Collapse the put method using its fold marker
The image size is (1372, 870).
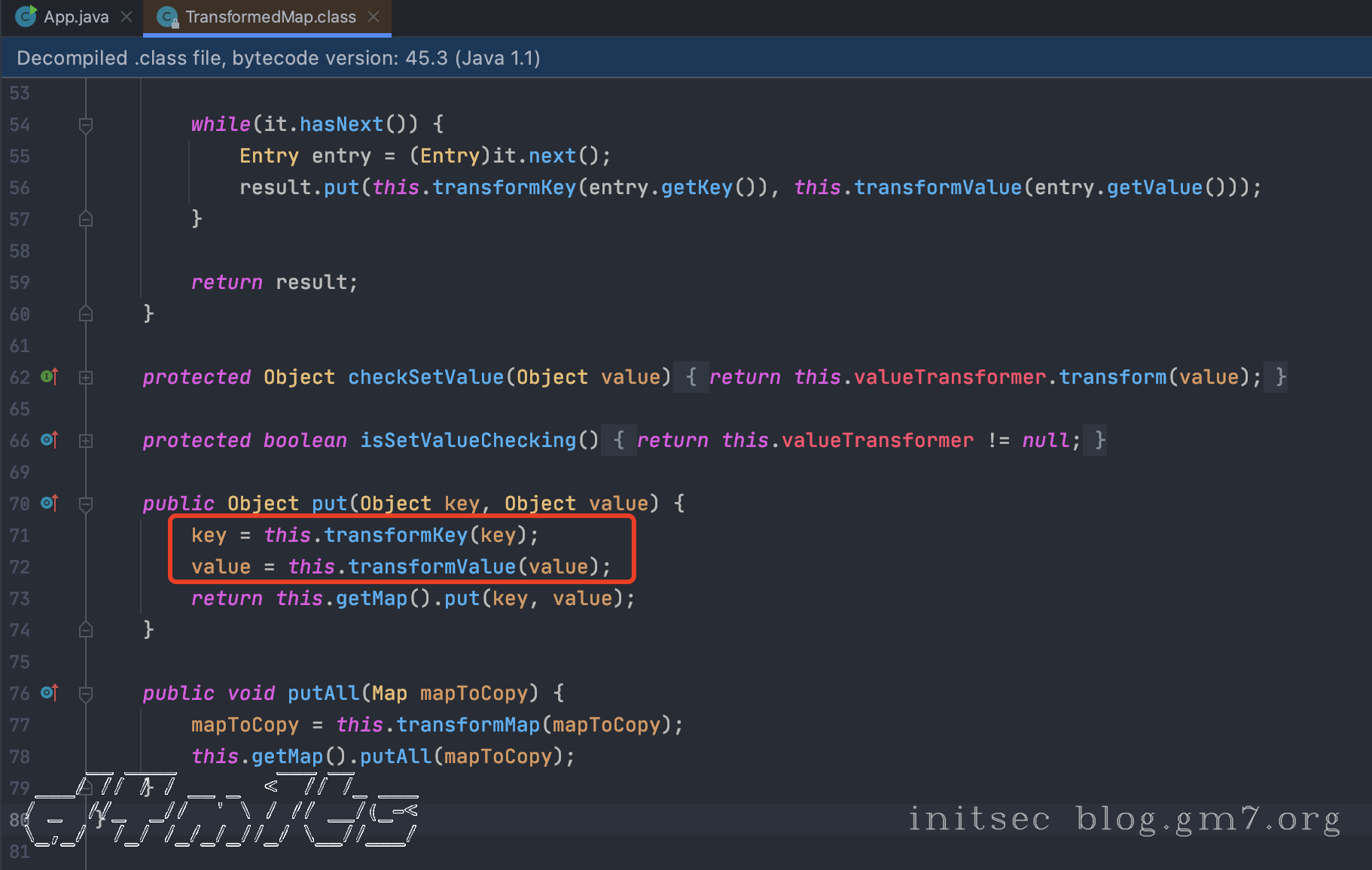[x=86, y=504]
